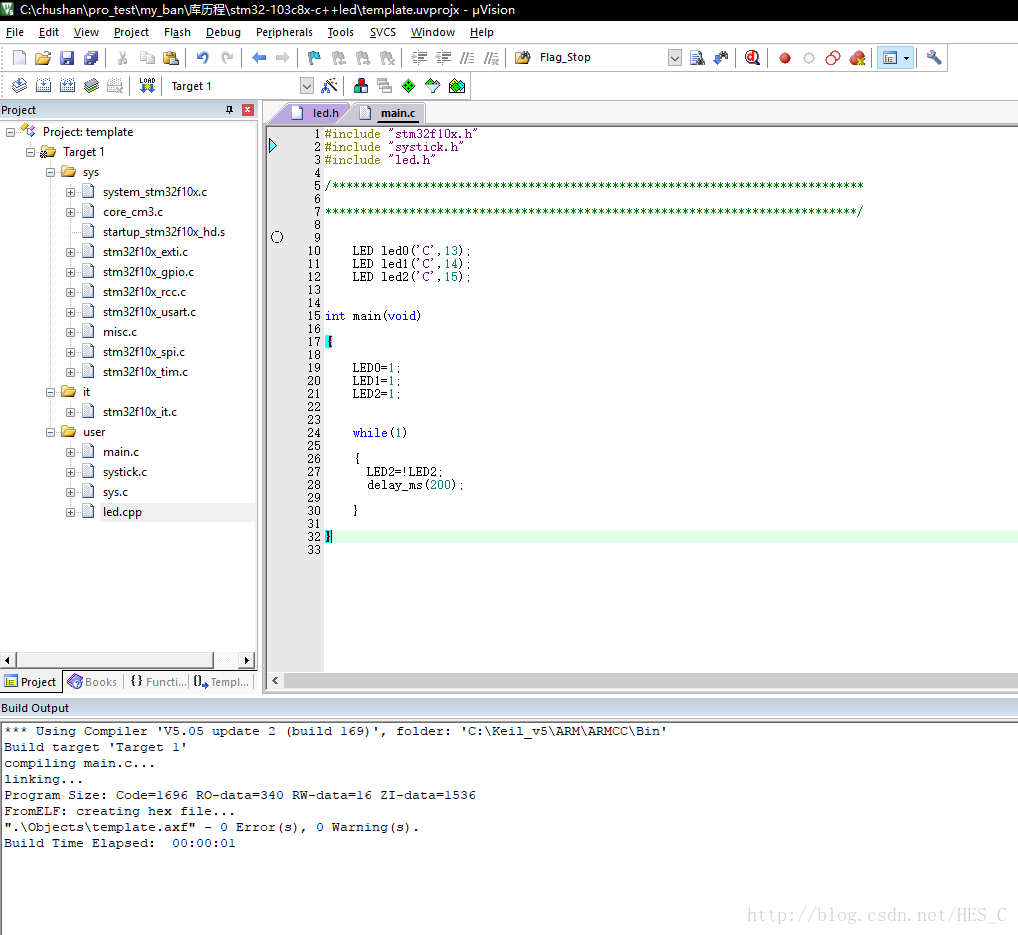The height and width of the screenshot is (935, 1018).
Task: Insert a bookmark with flag icon
Action: (x=314, y=58)
